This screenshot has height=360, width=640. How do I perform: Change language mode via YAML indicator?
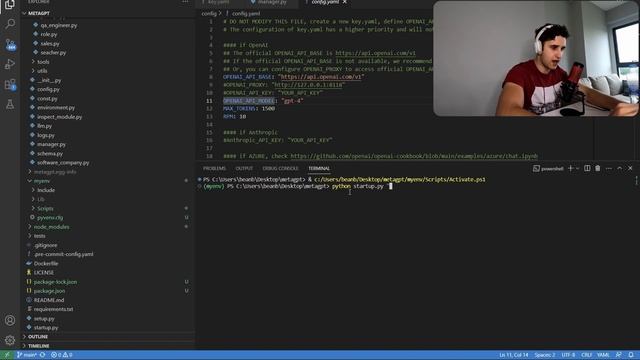(x=603, y=355)
